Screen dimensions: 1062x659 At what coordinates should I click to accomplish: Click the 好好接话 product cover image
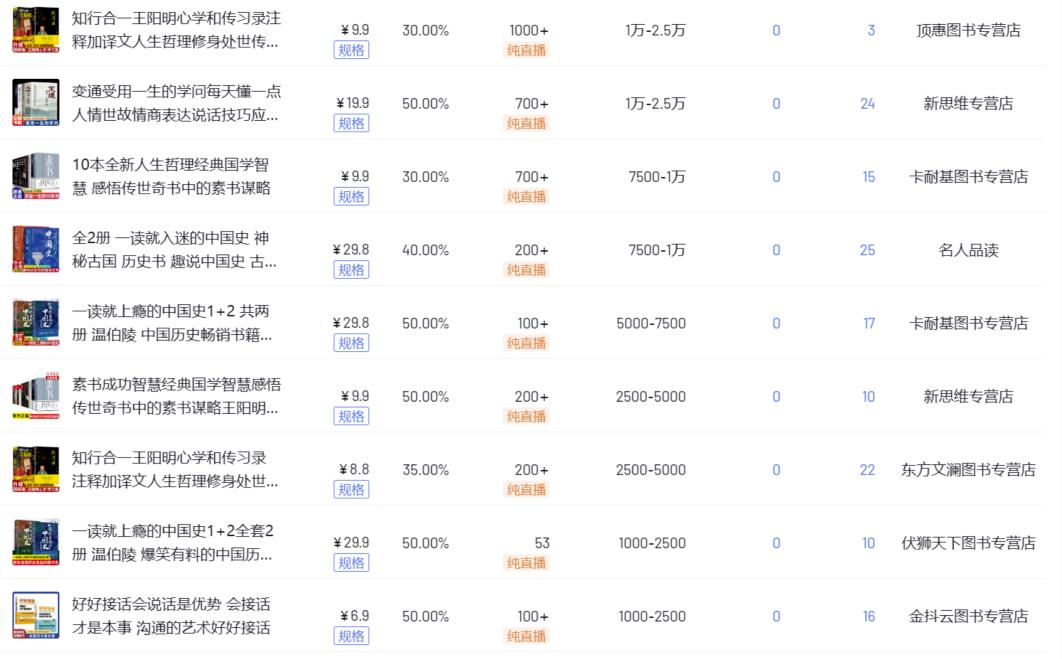[35, 616]
